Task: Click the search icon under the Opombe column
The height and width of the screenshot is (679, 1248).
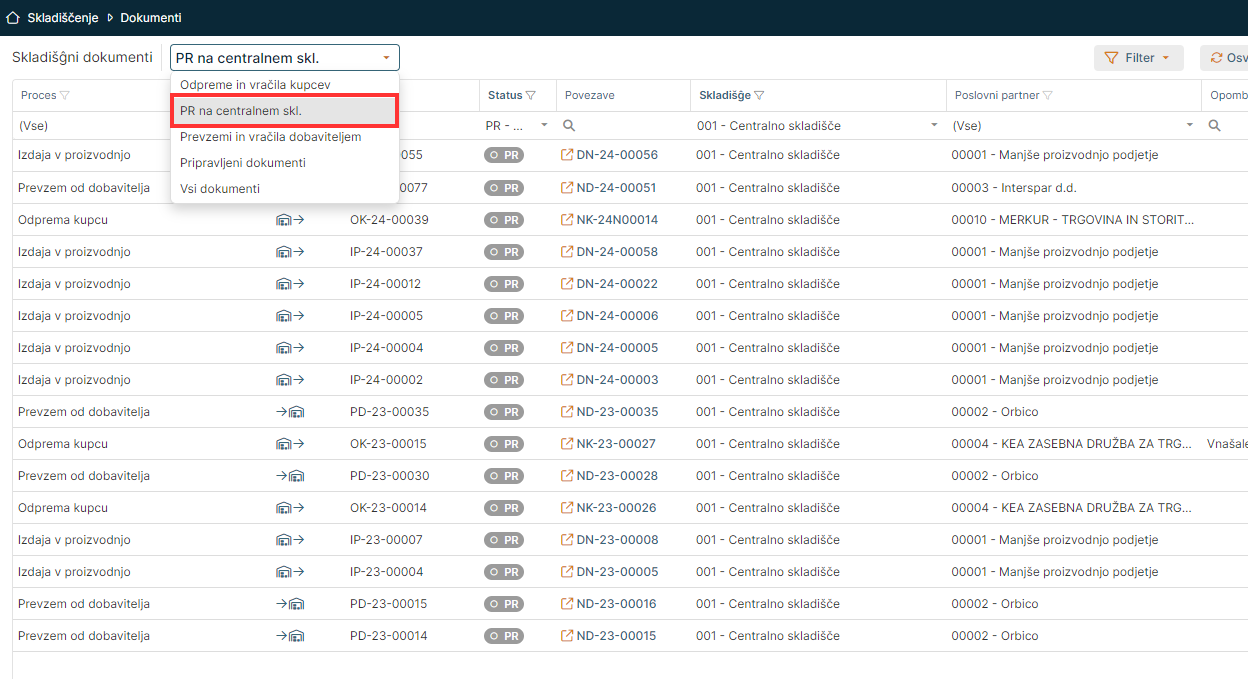Action: click(x=1214, y=126)
